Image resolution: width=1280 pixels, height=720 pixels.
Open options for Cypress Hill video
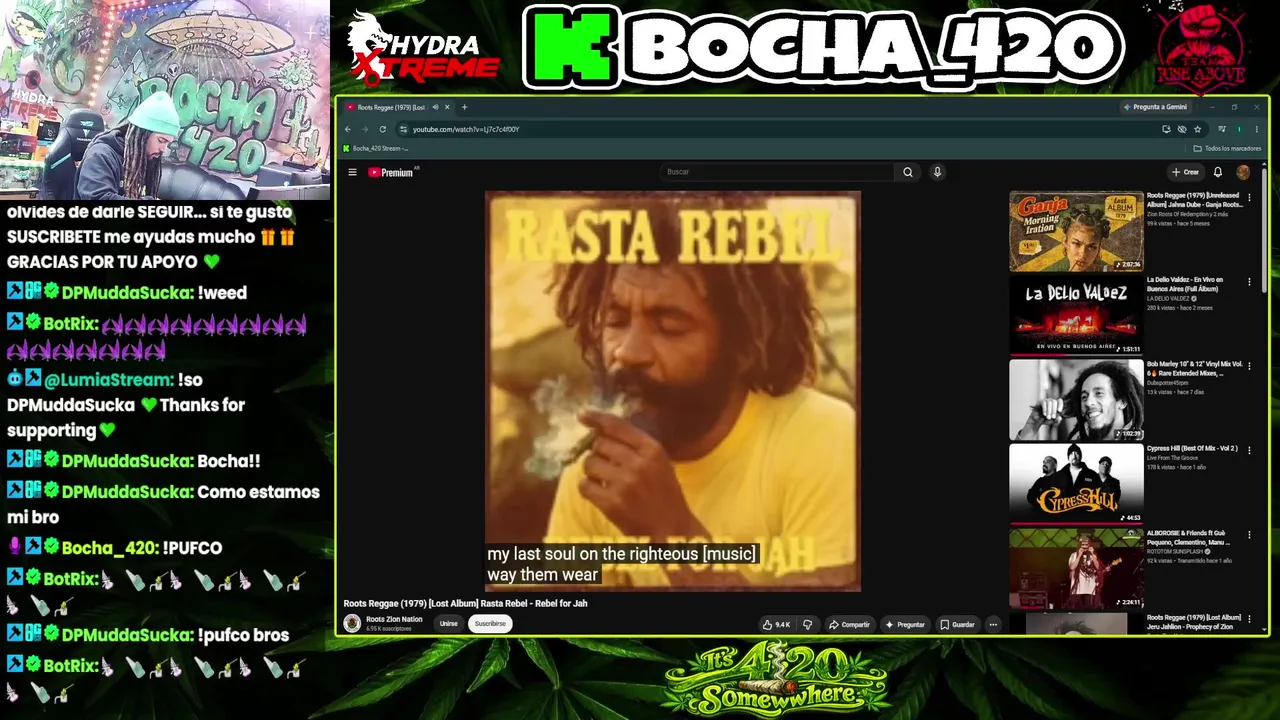(1249, 451)
